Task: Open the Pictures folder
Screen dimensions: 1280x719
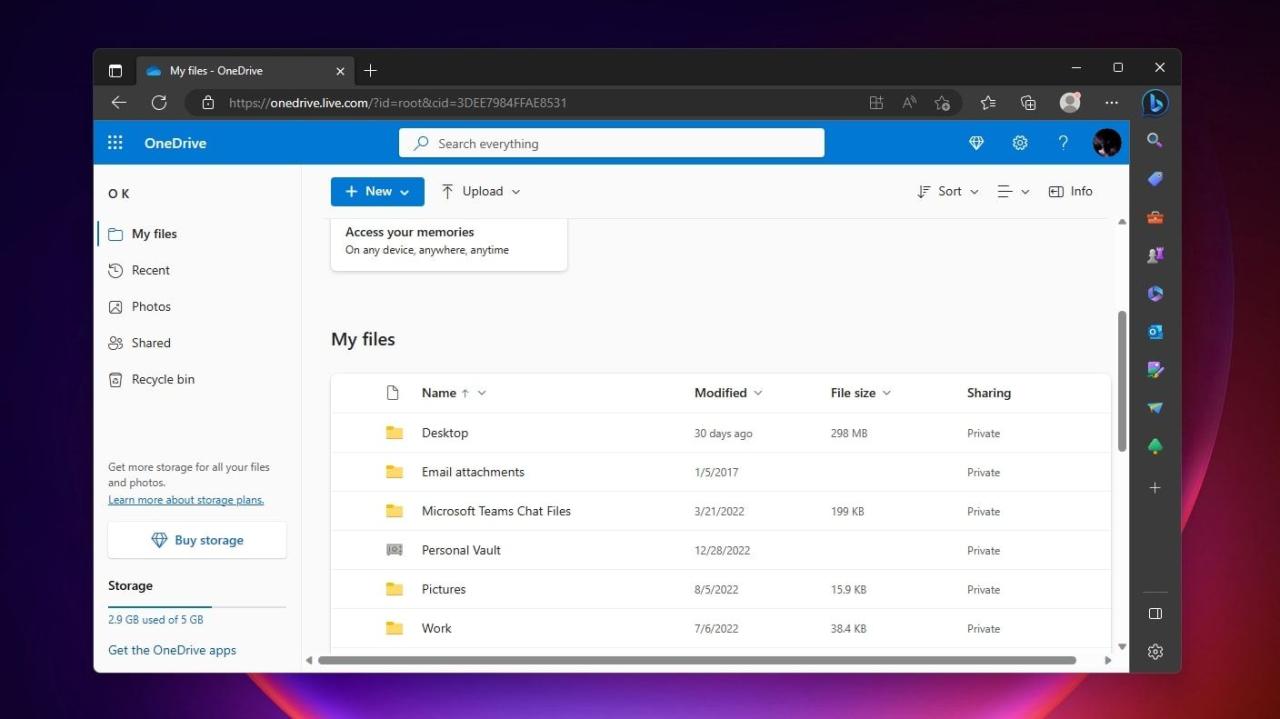Action: tap(444, 589)
